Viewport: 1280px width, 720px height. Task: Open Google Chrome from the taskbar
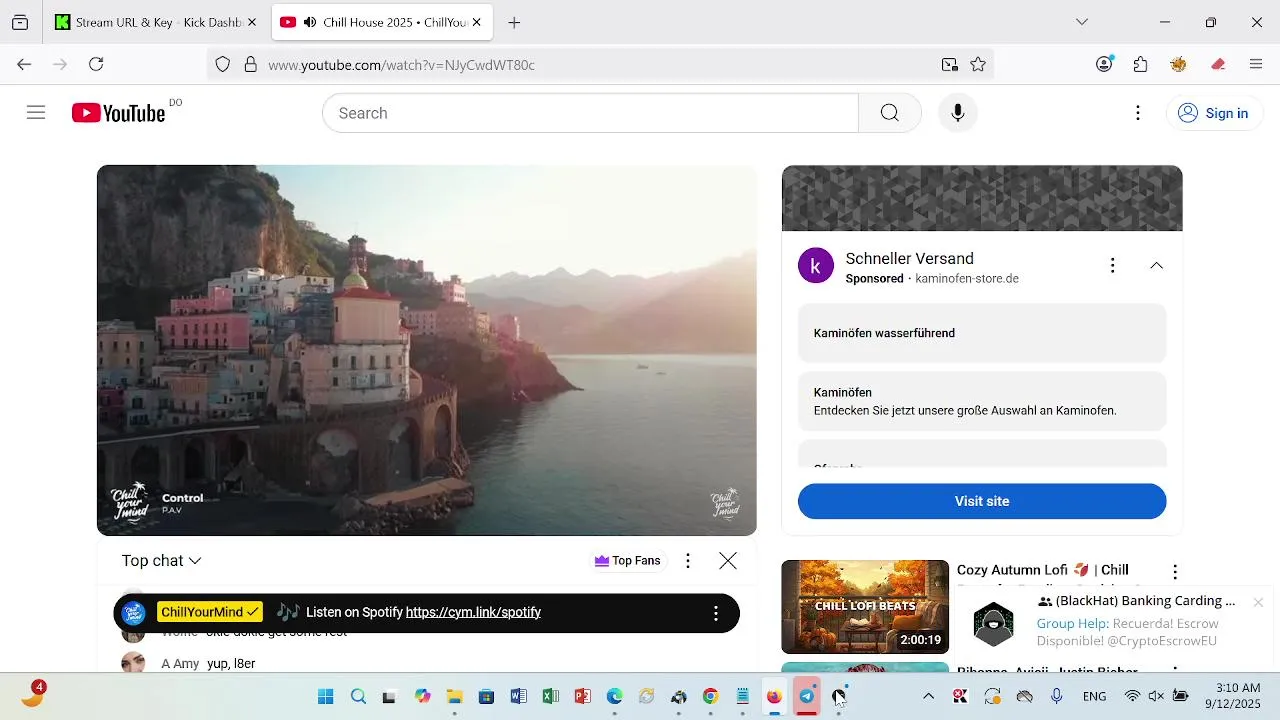click(710, 697)
